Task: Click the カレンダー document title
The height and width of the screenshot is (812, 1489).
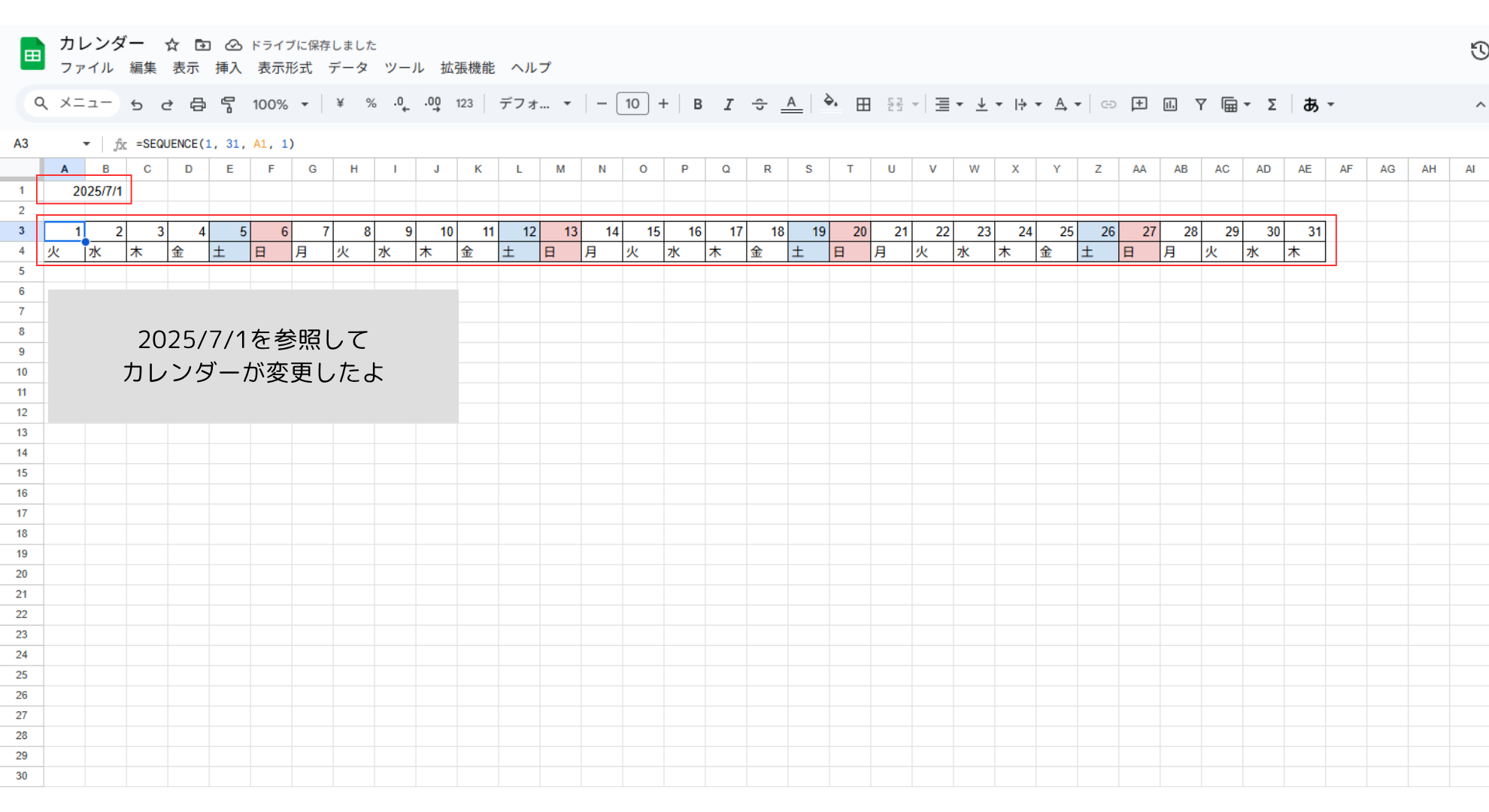Action: pos(102,44)
